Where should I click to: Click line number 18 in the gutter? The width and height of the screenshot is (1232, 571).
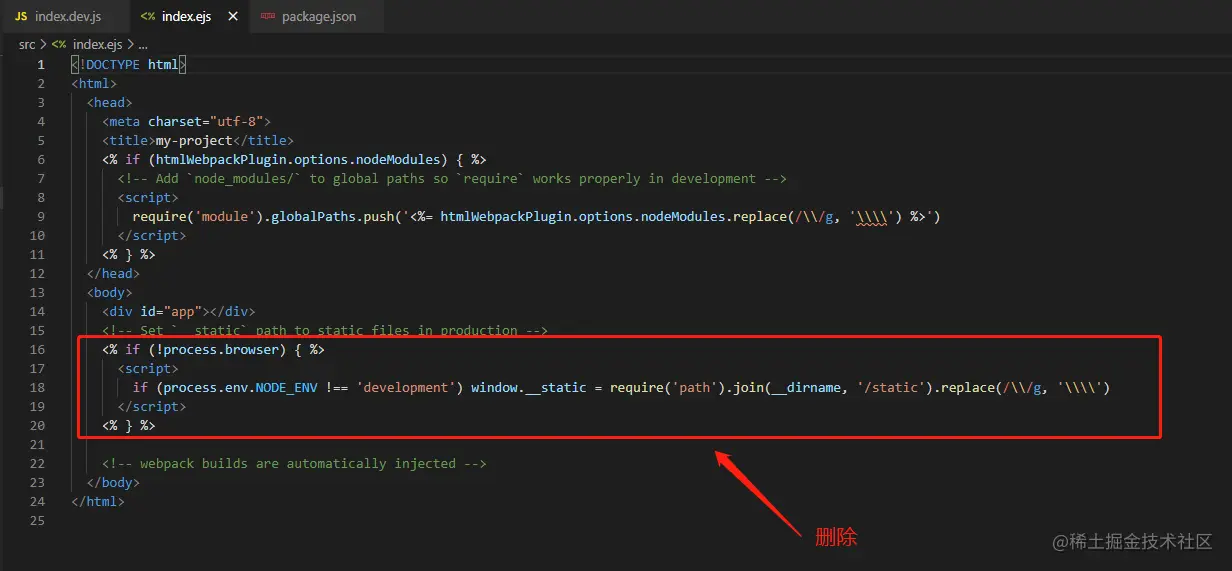pyautogui.click(x=37, y=388)
